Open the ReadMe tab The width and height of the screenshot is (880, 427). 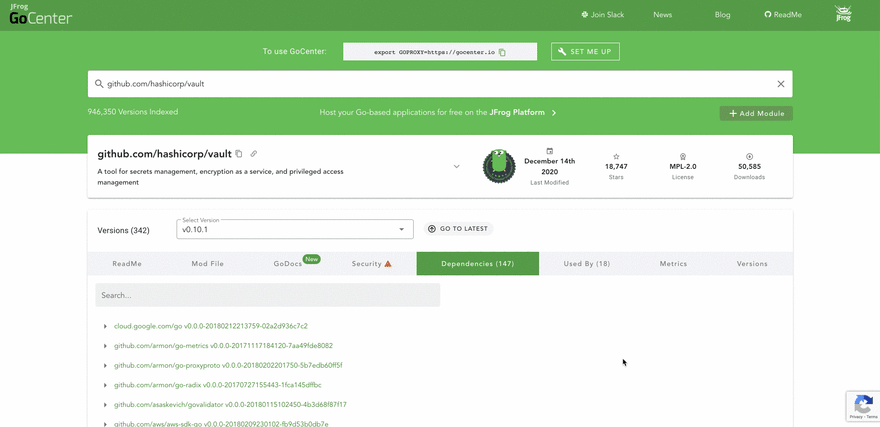[127, 264]
